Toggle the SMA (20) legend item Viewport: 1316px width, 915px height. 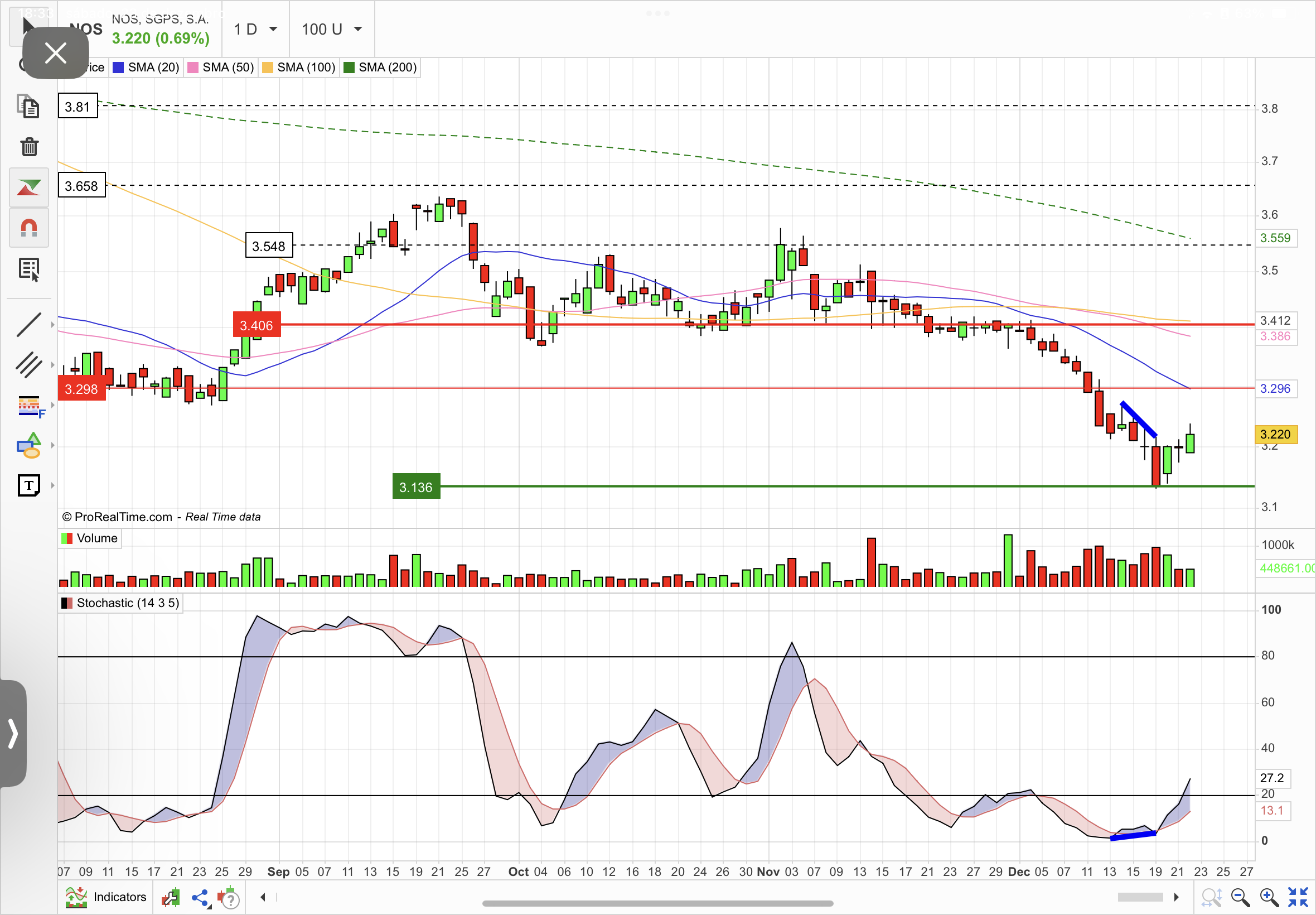147,68
